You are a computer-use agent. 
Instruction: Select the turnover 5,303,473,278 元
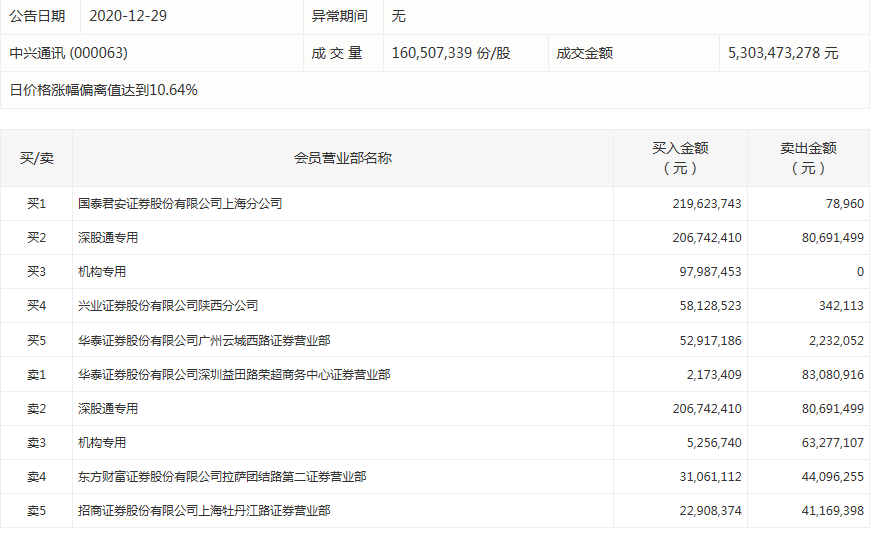pyautogui.click(x=783, y=53)
